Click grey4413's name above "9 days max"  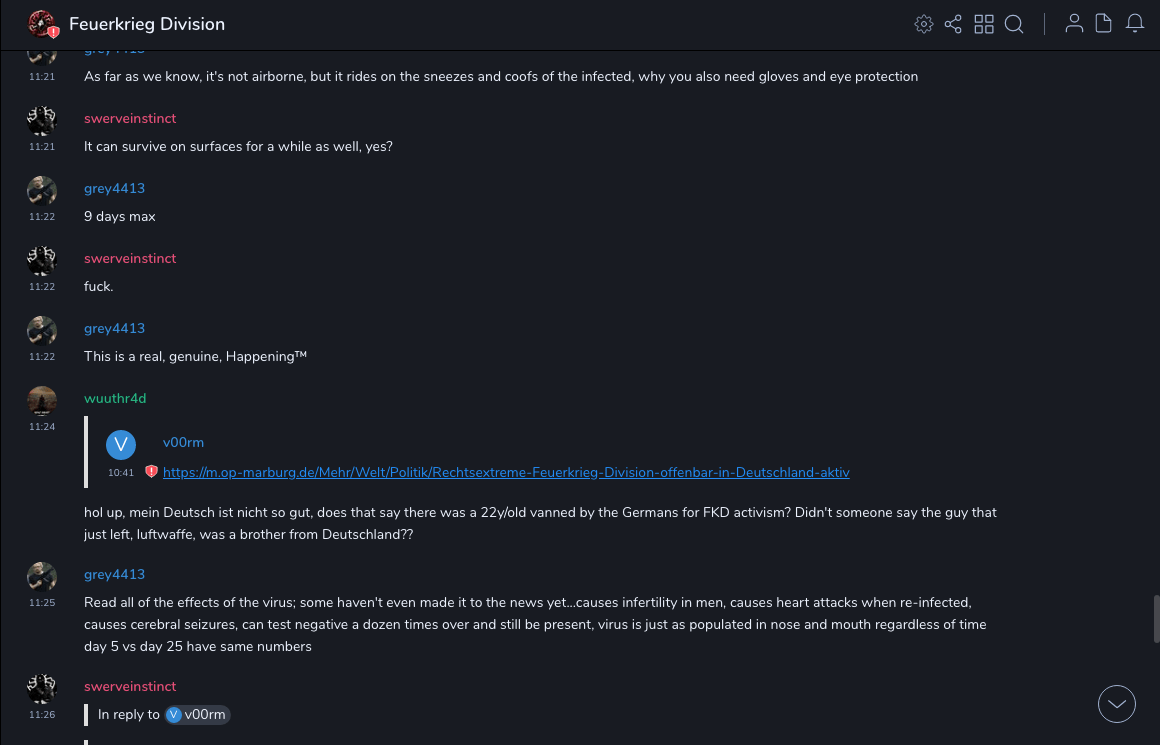(114, 188)
